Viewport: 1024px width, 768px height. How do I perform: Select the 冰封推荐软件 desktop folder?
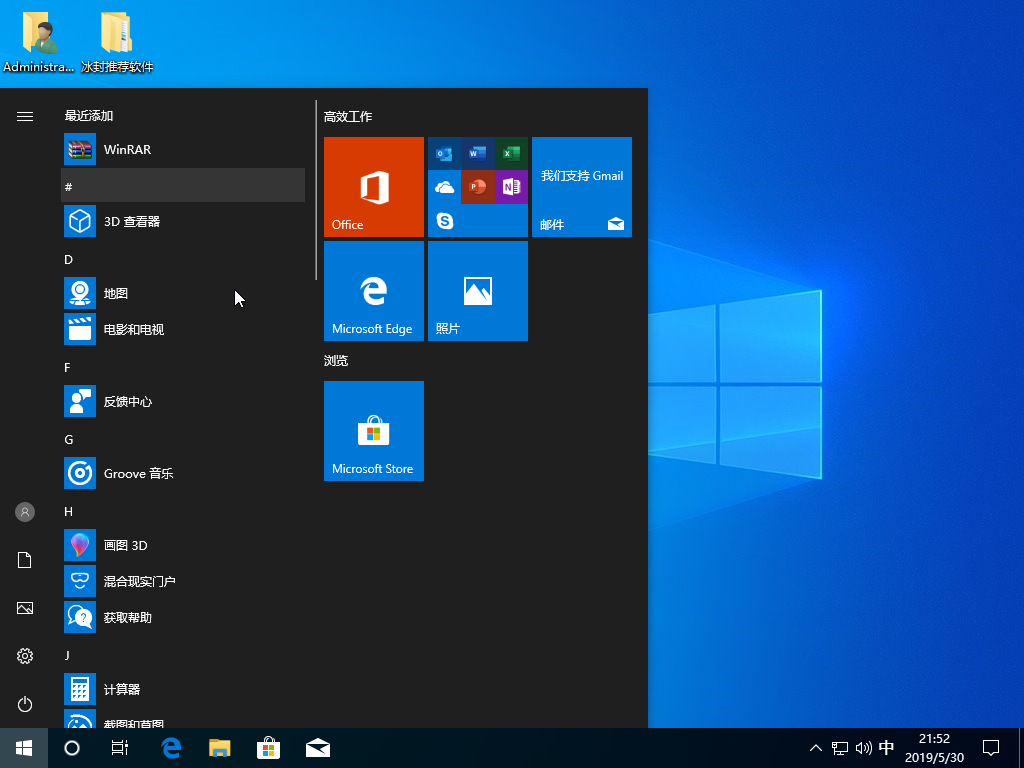click(x=117, y=40)
